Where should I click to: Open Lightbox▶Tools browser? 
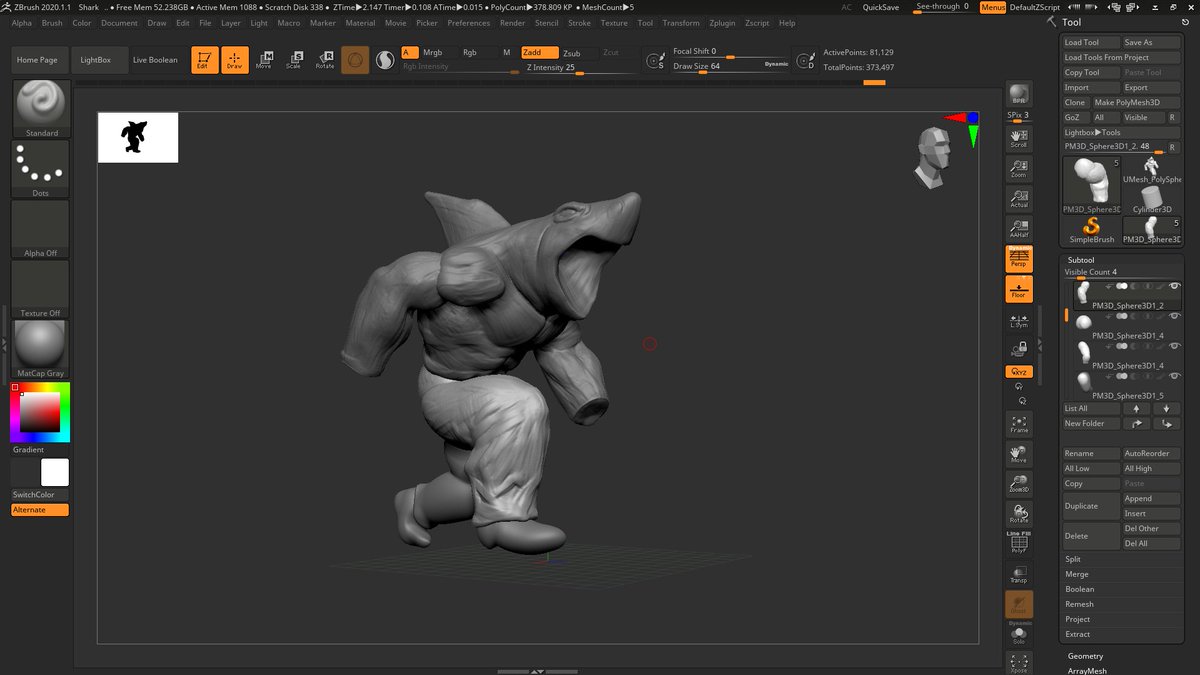point(1121,132)
